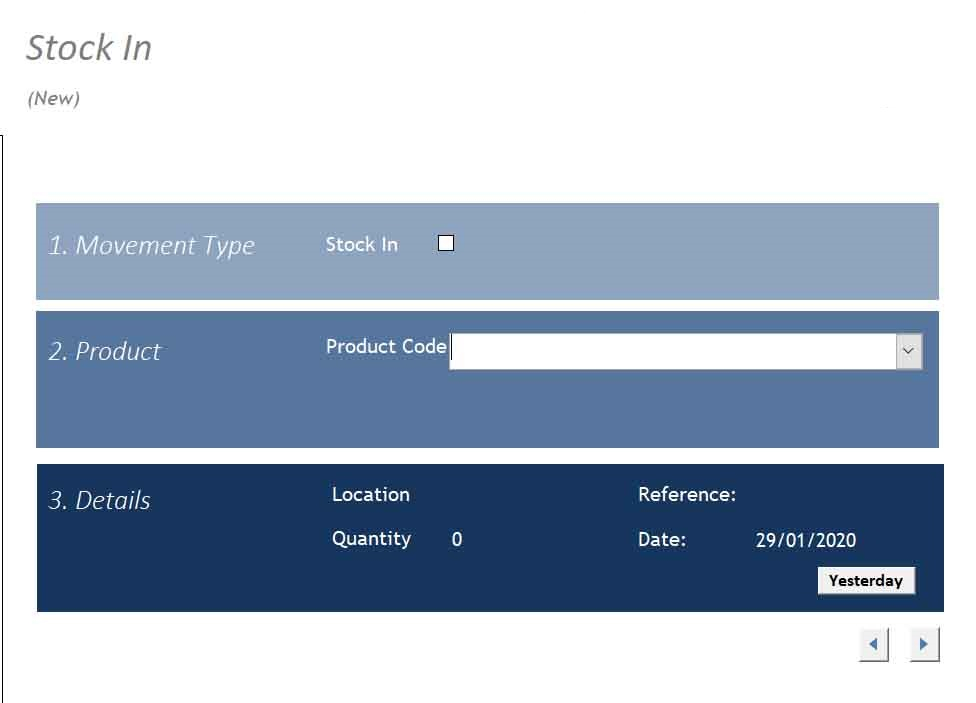This screenshot has width=976, height=703.
Task: Click the next record navigation arrow
Action: pos(923,644)
